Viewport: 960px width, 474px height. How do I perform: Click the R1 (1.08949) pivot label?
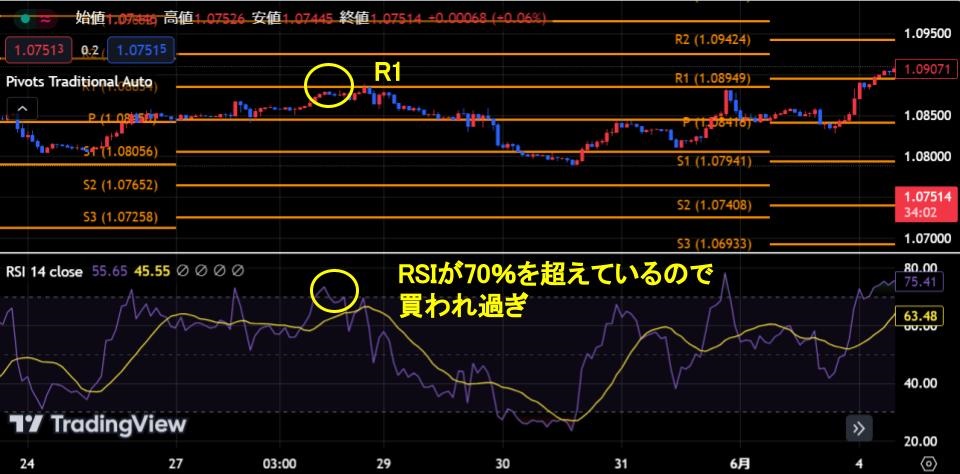click(713, 78)
